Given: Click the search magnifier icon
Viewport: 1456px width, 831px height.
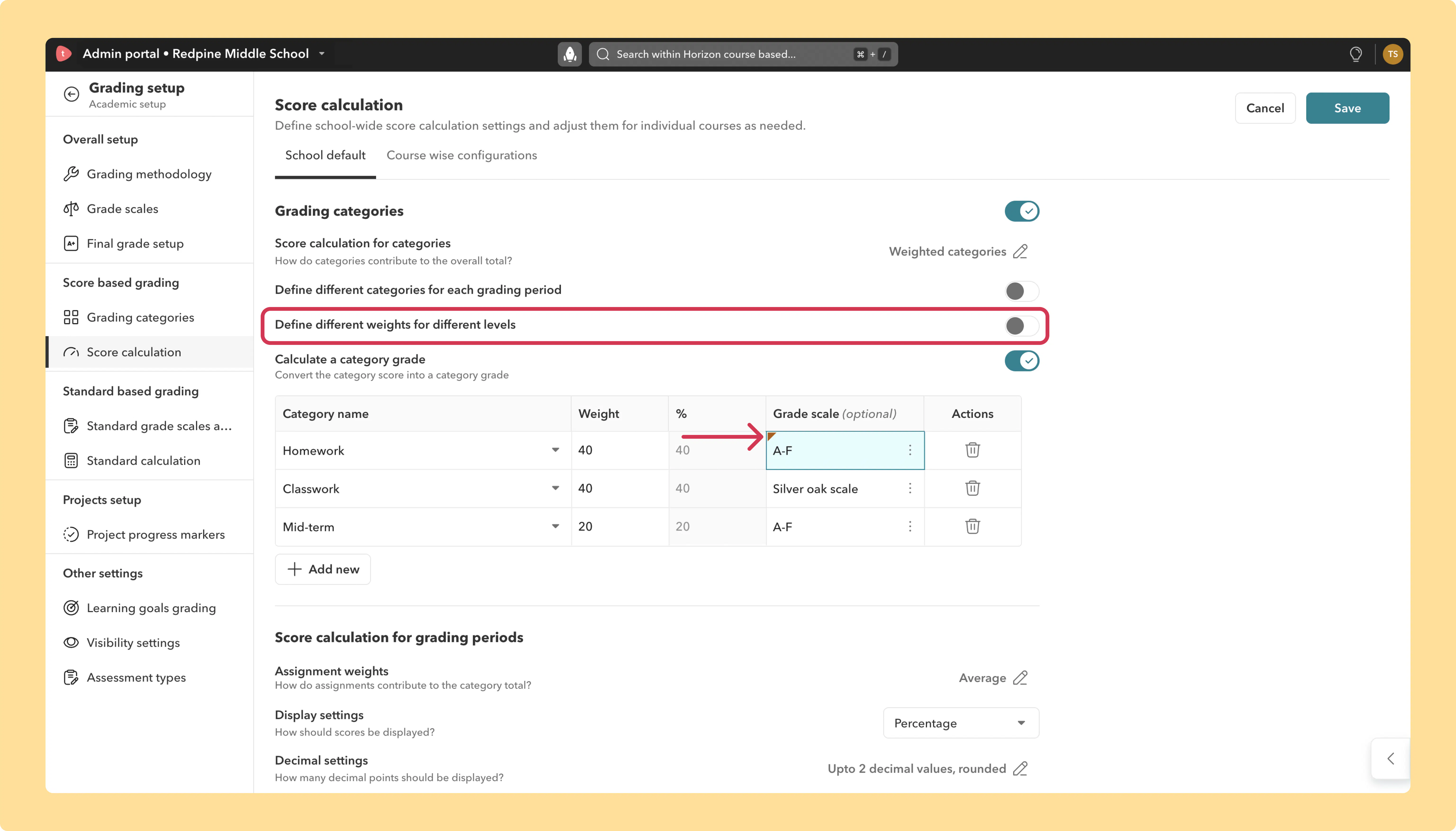Looking at the screenshot, I should (x=603, y=54).
